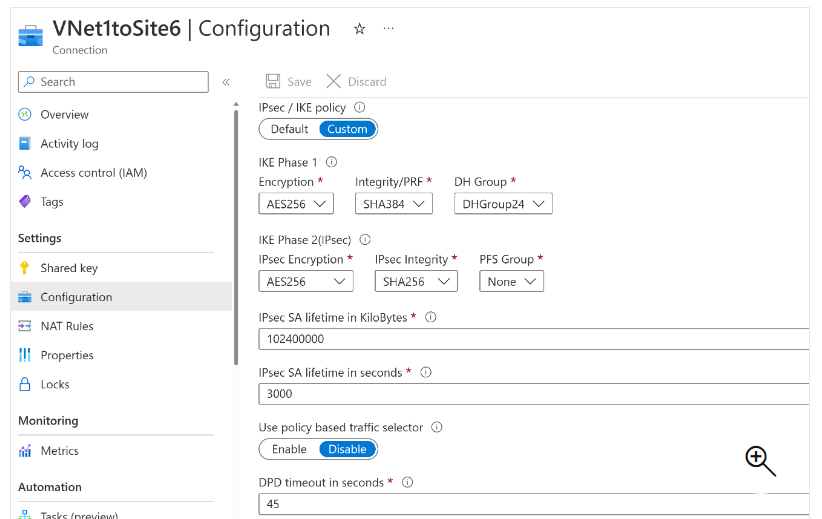The image size is (822, 519).
Task: Open the more options ellipsis
Action: point(389,28)
